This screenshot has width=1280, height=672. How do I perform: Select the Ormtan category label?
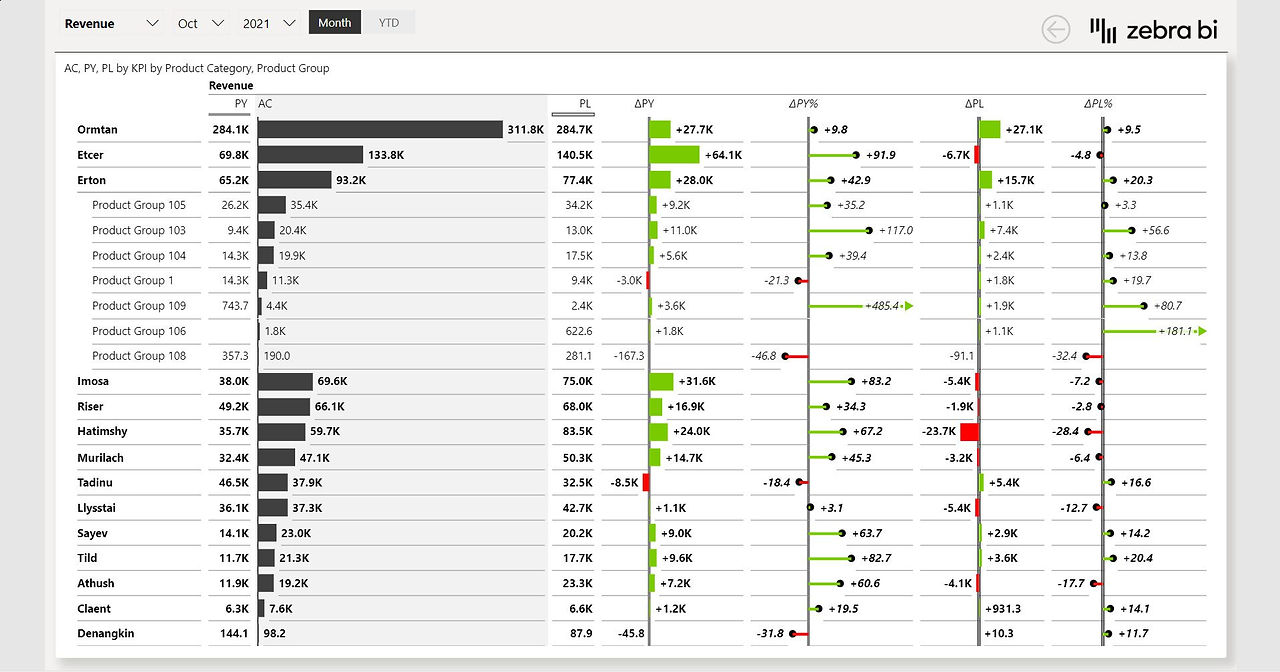97,130
